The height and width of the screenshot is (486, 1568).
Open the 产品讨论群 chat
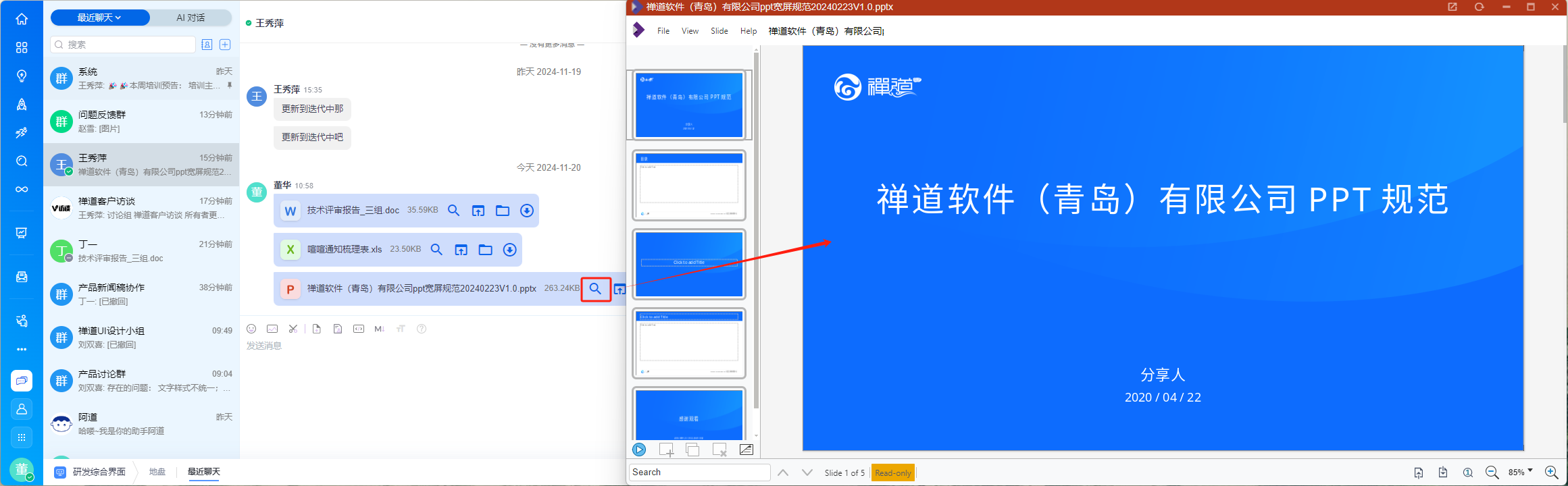click(x=142, y=381)
